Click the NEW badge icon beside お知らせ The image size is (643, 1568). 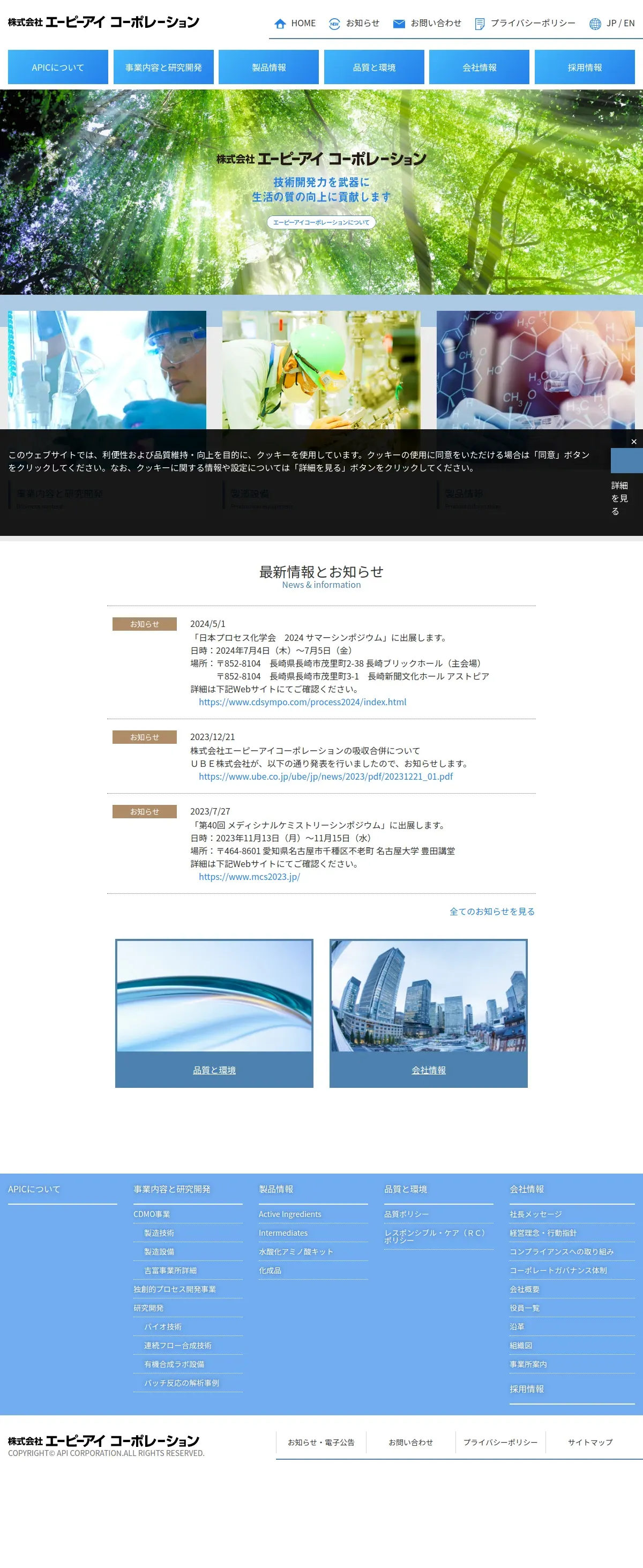pos(334,24)
